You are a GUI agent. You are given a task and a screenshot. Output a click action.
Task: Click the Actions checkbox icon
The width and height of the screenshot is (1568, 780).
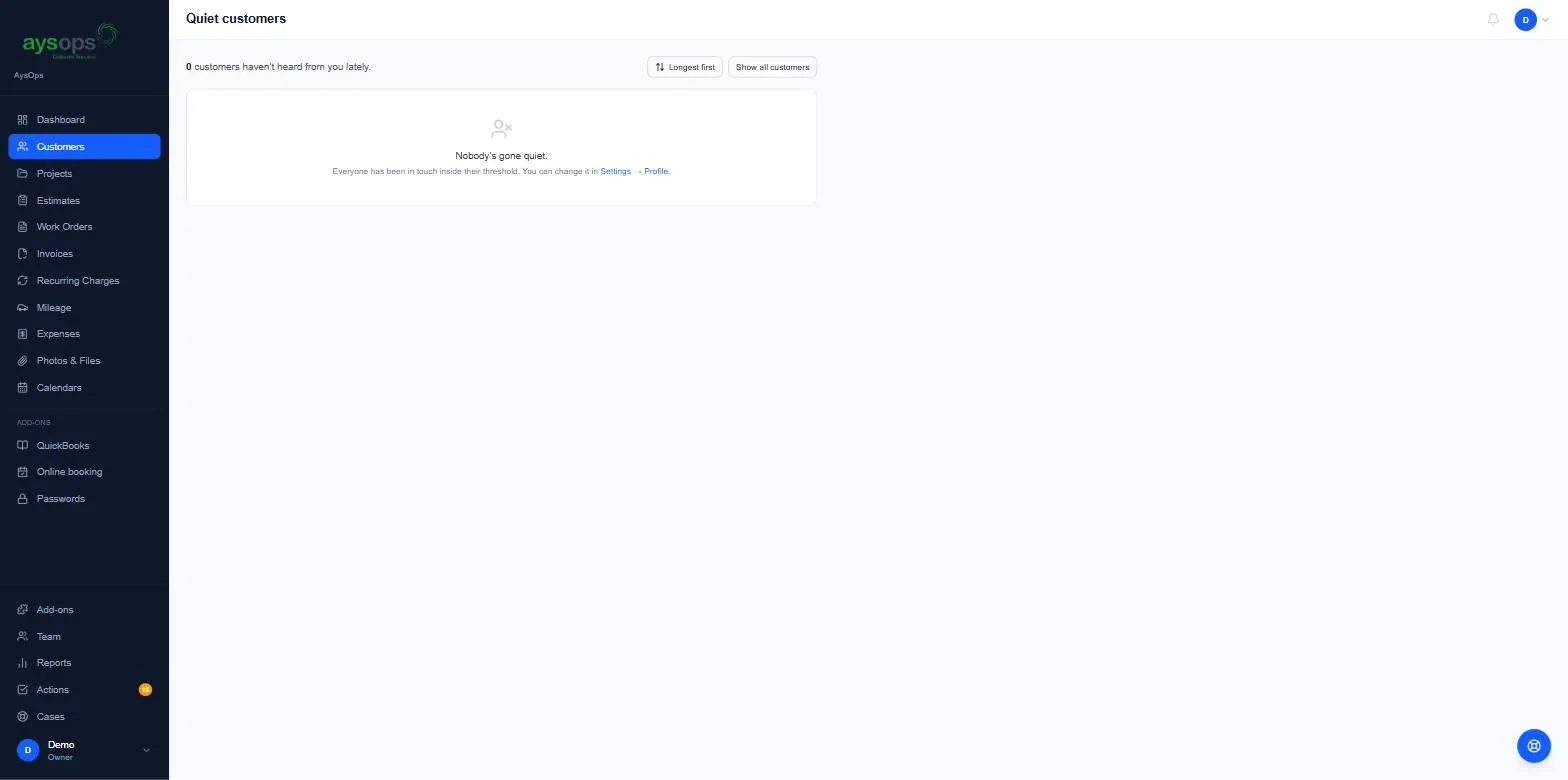pyautogui.click(x=23, y=690)
